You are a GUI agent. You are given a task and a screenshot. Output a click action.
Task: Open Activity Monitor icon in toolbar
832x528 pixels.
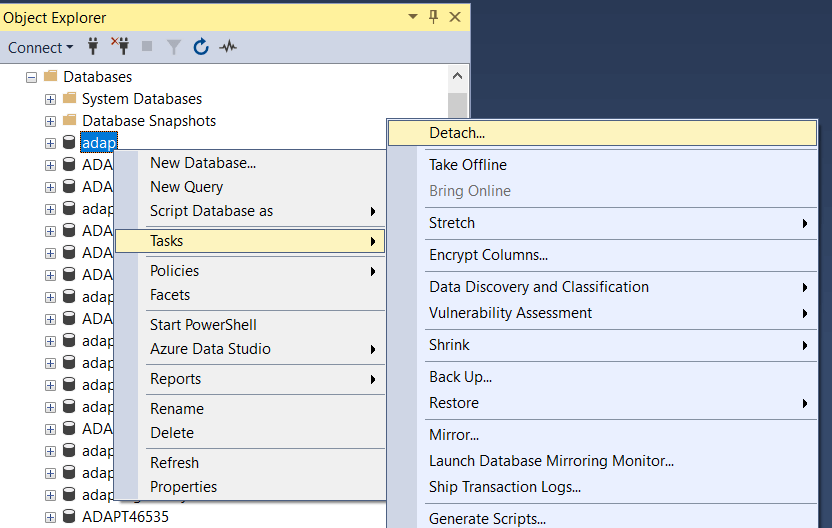(228, 47)
